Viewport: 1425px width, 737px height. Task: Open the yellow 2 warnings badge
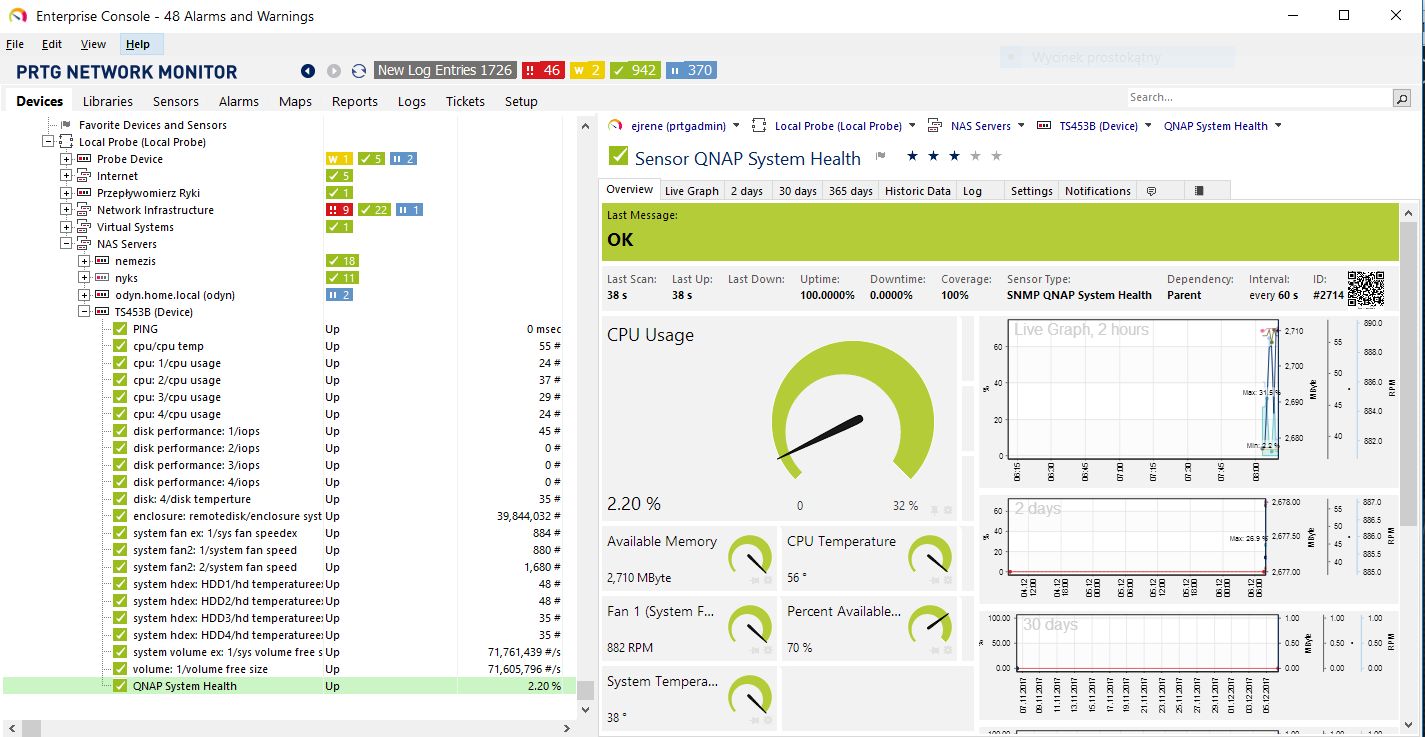click(x=587, y=70)
